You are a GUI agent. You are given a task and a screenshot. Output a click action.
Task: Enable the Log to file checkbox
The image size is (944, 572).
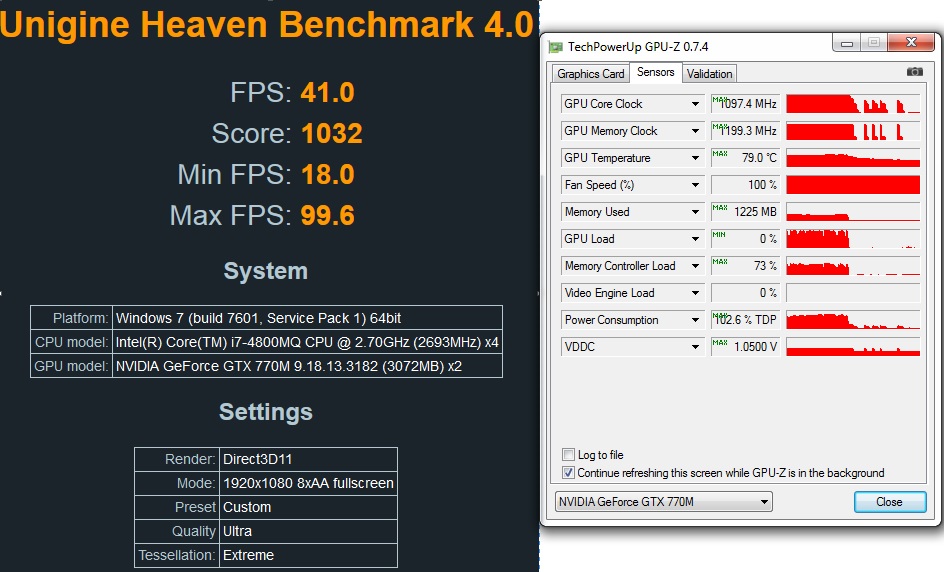tap(568, 455)
